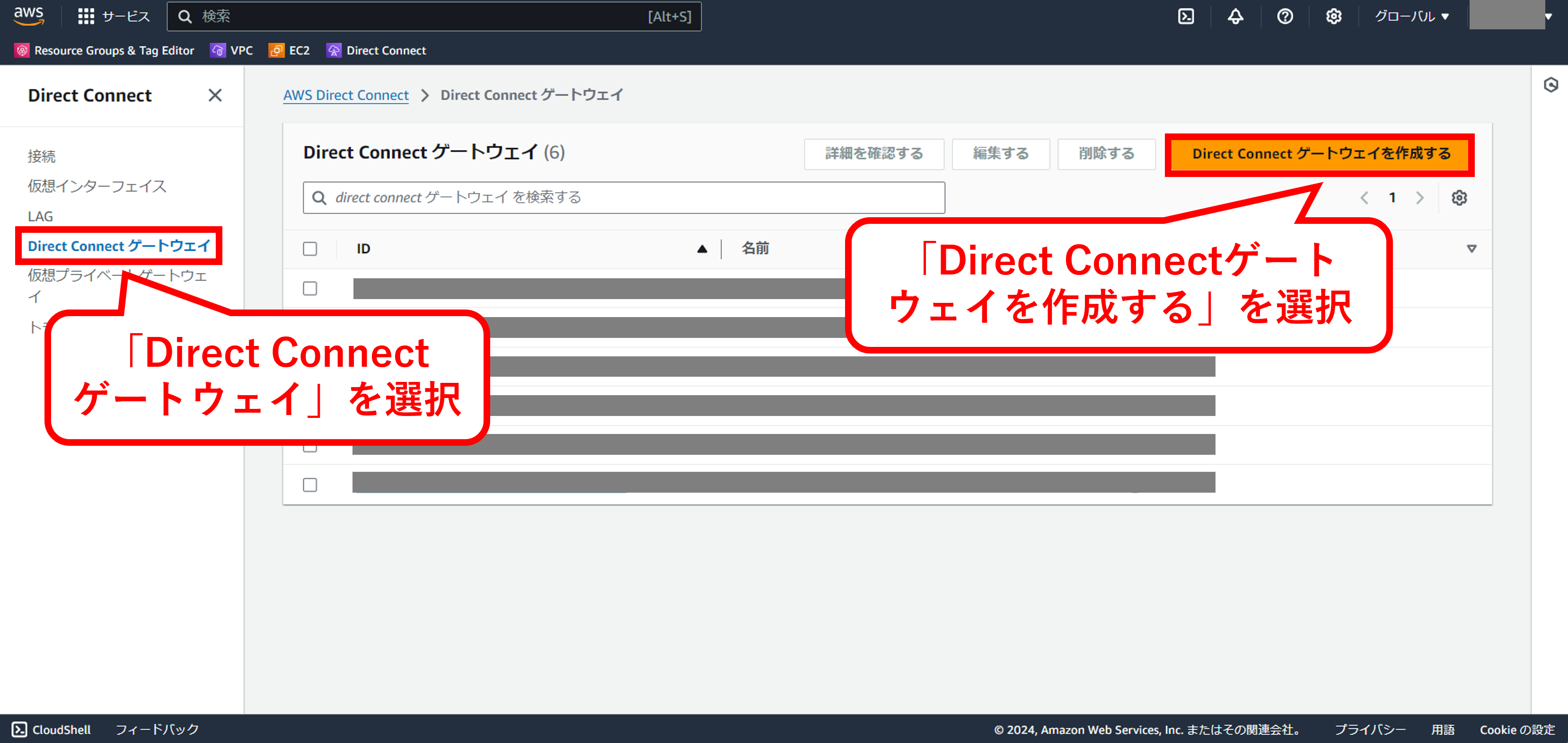
Task: Select Direct Connect ゲートウェイ in sidebar
Action: [119, 246]
